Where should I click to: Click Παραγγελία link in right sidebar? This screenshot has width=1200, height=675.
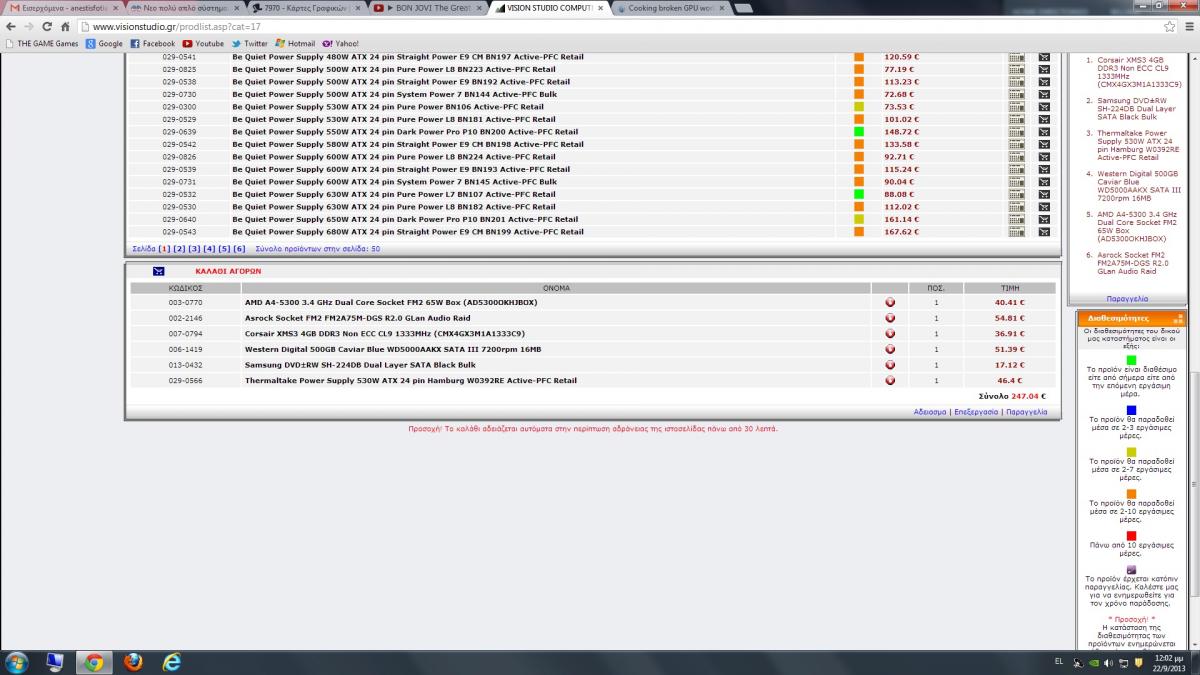(x=1127, y=299)
